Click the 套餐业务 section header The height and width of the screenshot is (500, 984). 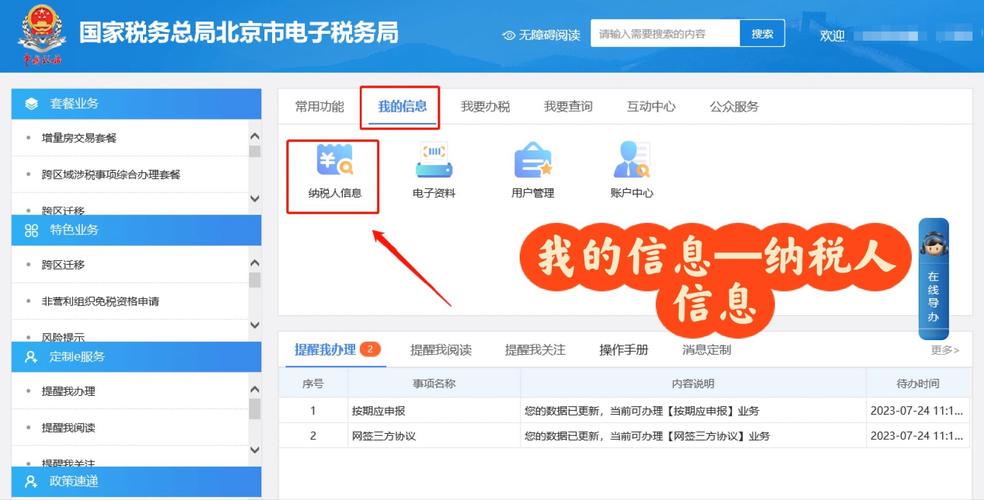(136, 104)
